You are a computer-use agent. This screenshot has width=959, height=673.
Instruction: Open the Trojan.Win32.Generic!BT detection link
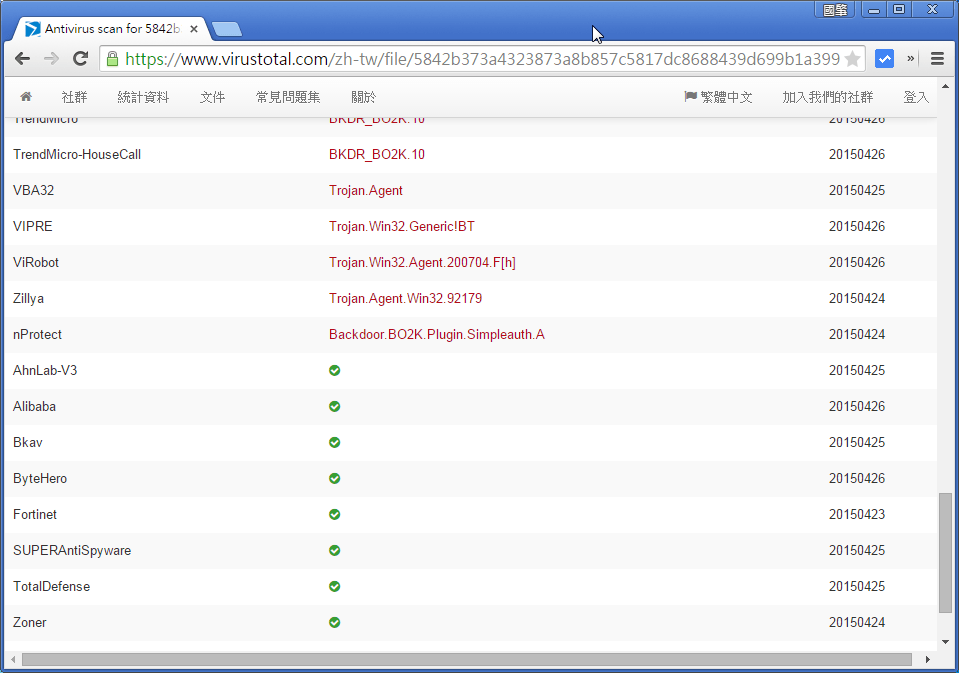pyautogui.click(x=401, y=226)
